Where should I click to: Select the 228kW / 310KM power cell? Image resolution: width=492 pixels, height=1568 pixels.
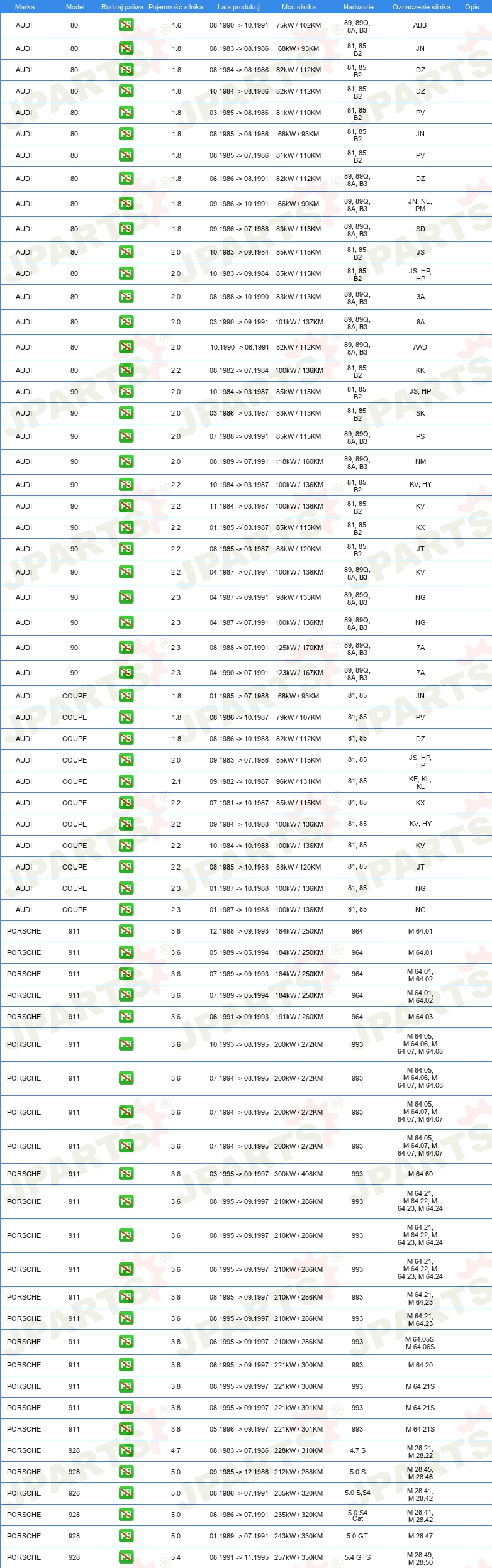point(299,1450)
